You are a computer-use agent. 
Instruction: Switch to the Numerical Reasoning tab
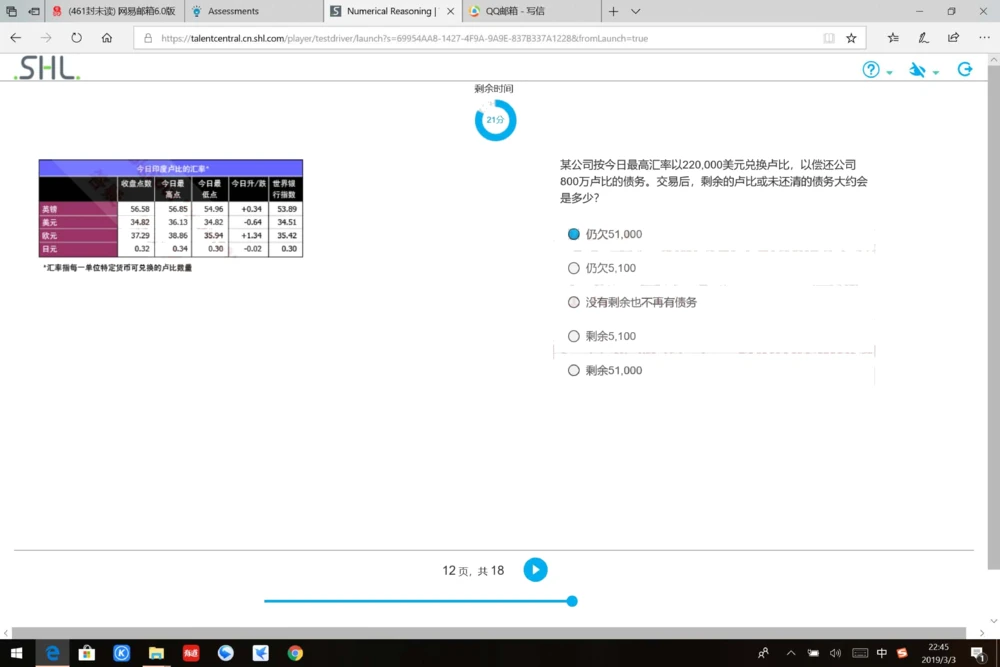coord(392,12)
